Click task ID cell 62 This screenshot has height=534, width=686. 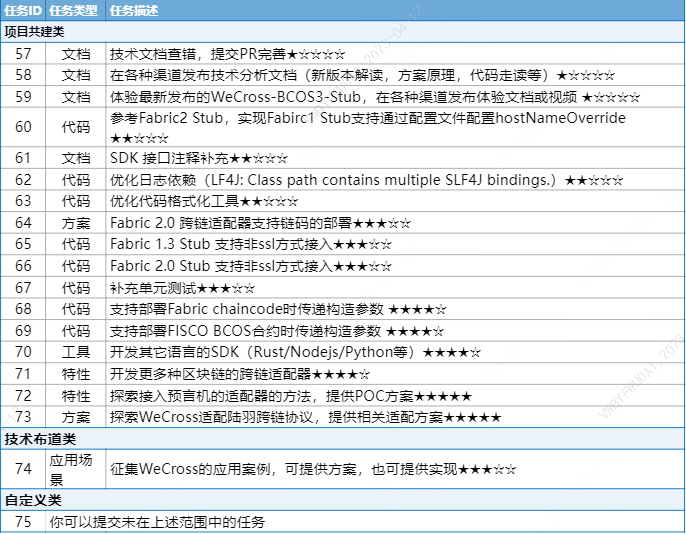click(x=23, y=180)
